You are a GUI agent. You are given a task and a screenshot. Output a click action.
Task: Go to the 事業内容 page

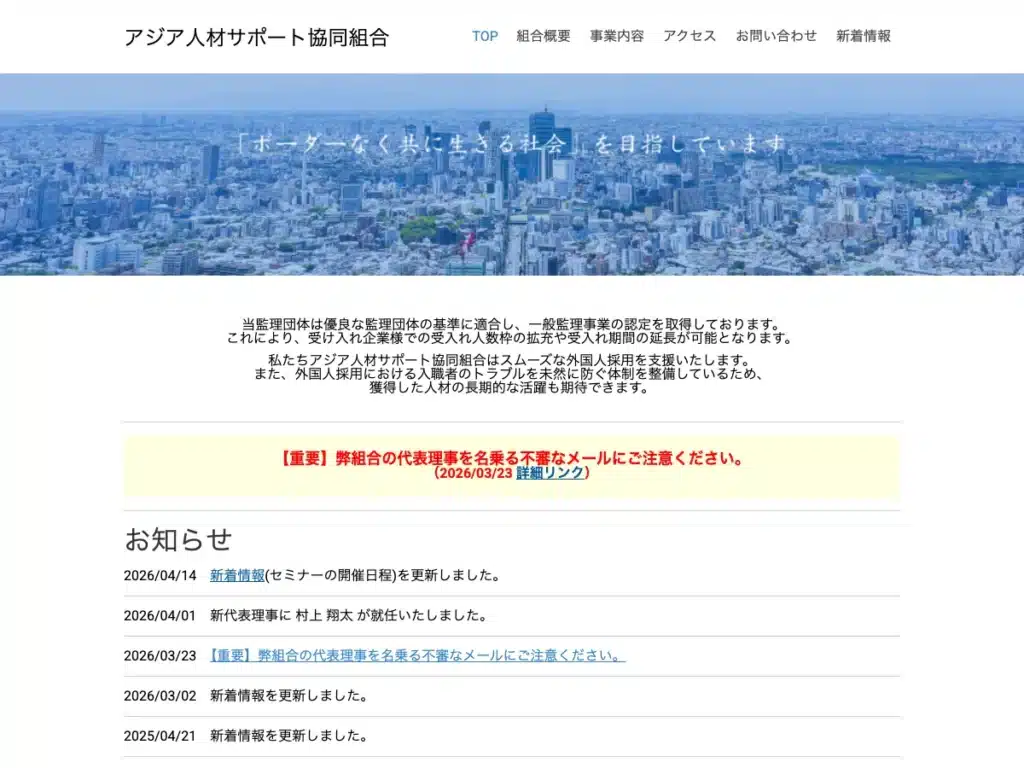(616, 37)
